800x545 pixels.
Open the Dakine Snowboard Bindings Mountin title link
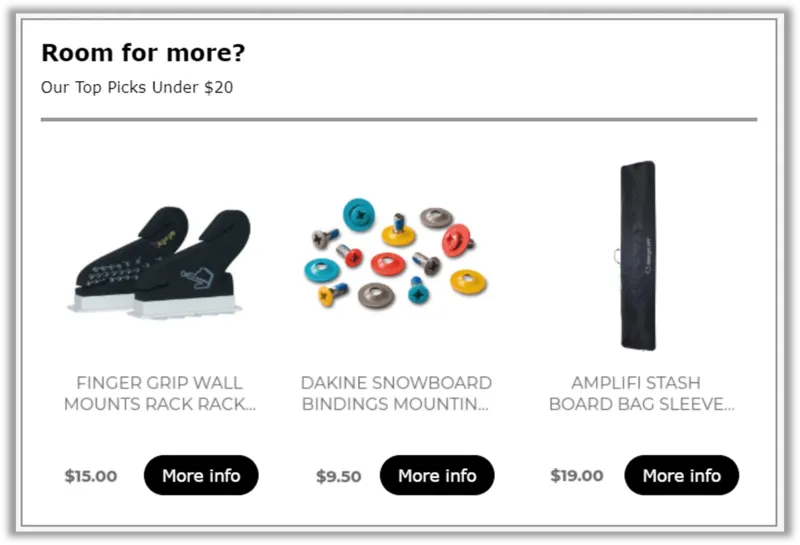click(396, 393)
